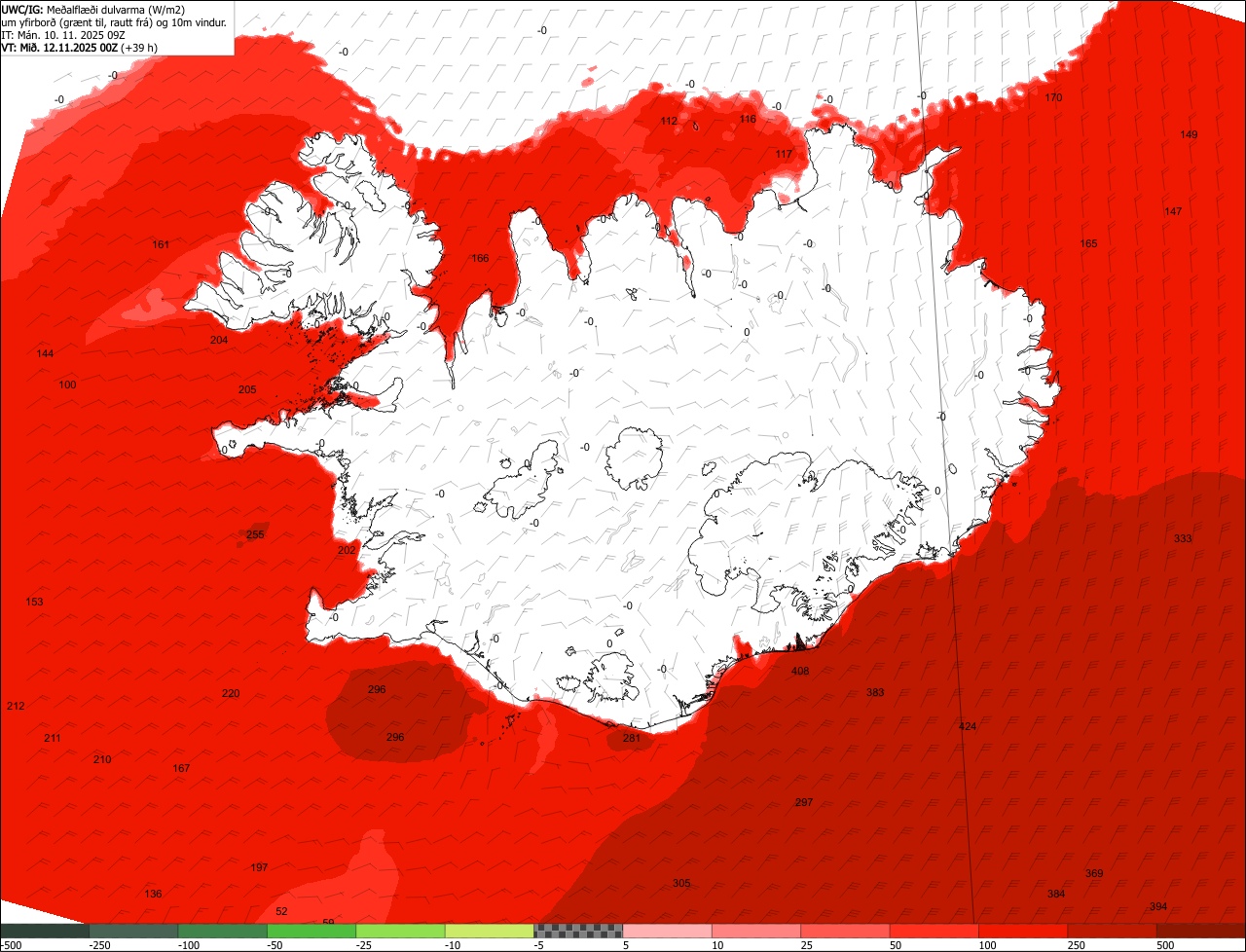The width and height of the screenshot is (1246, 952).
Task: Click the 205 flux value
Action: (247, 389)
